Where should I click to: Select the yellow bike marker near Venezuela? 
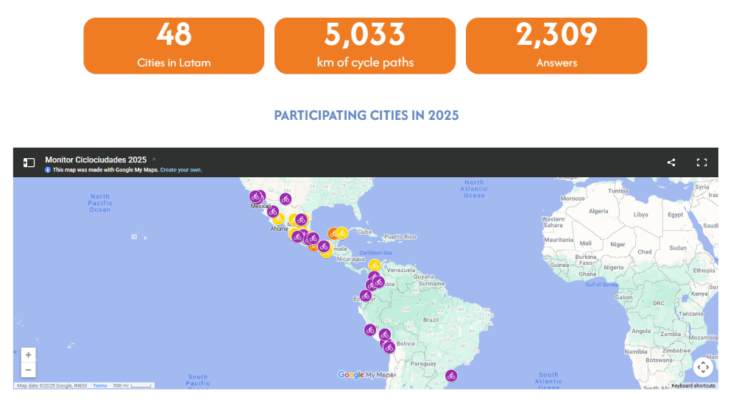[374, 266]
